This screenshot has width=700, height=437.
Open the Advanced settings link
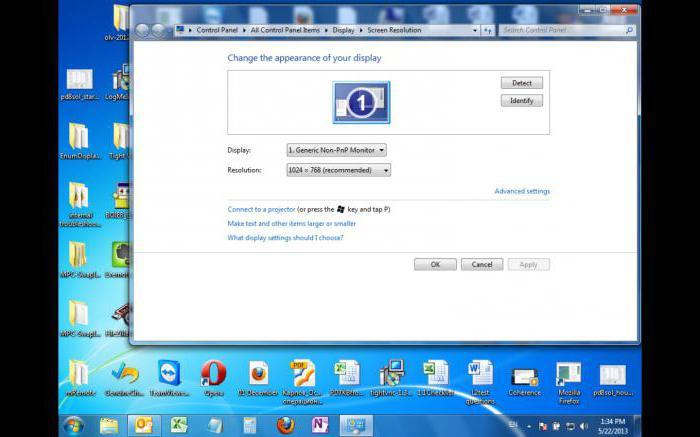522,191
